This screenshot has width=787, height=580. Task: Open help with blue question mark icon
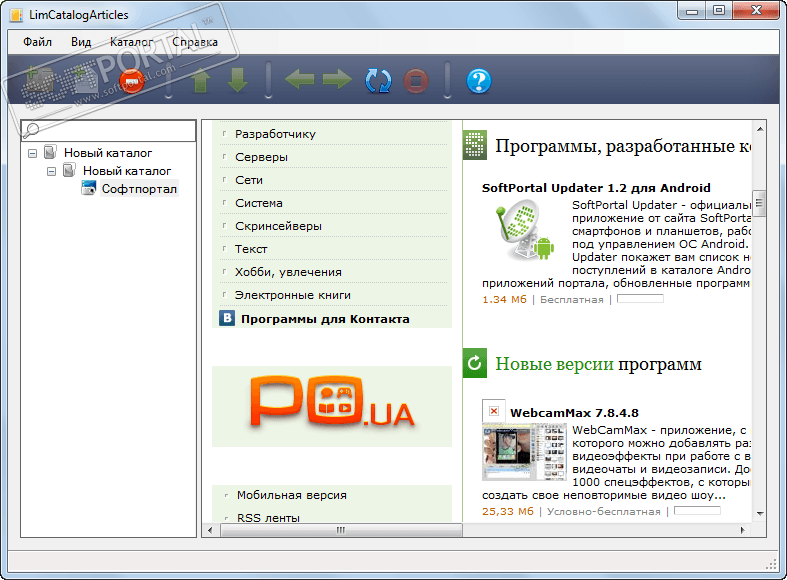click(479, 81)
